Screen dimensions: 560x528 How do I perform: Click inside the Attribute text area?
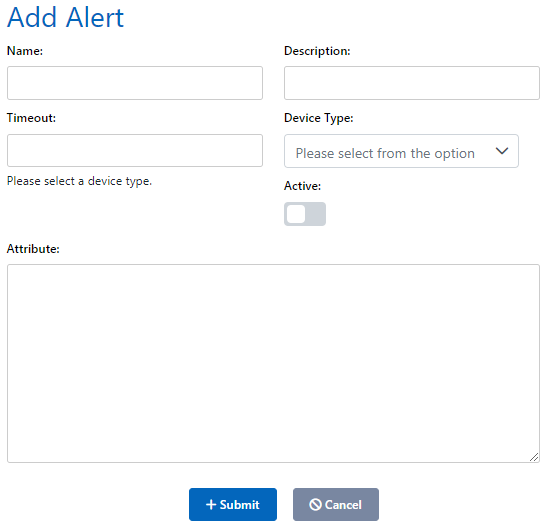(x=273, y=363)
